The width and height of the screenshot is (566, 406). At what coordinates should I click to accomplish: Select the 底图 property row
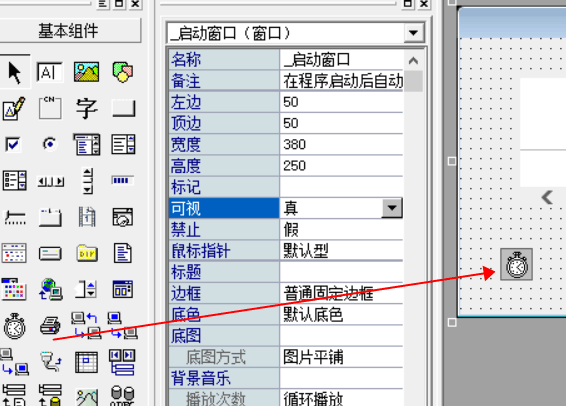coord(286,336)
